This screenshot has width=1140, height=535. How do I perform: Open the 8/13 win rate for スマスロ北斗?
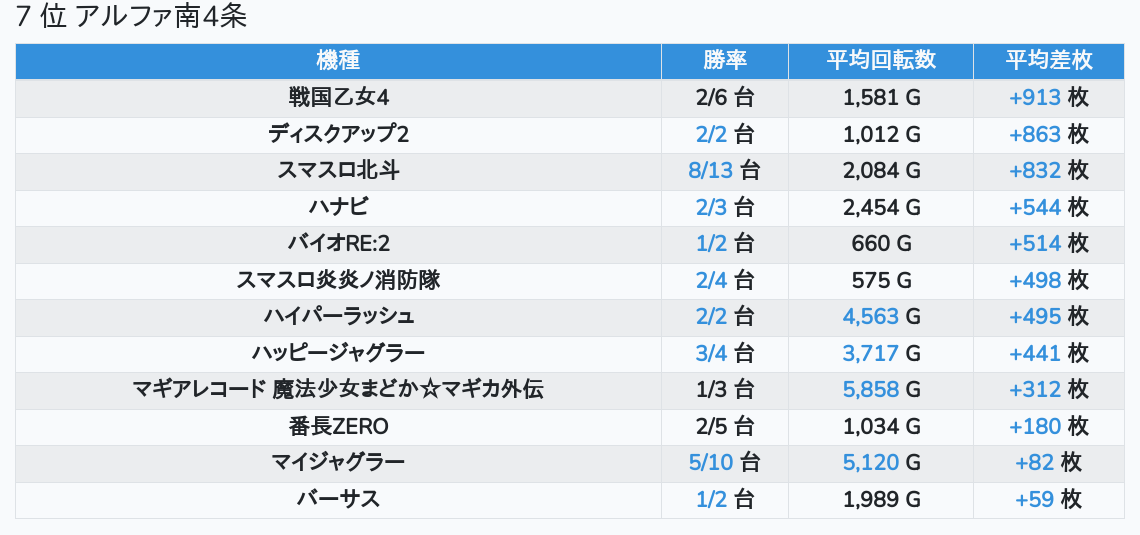[x=711, y=170]
